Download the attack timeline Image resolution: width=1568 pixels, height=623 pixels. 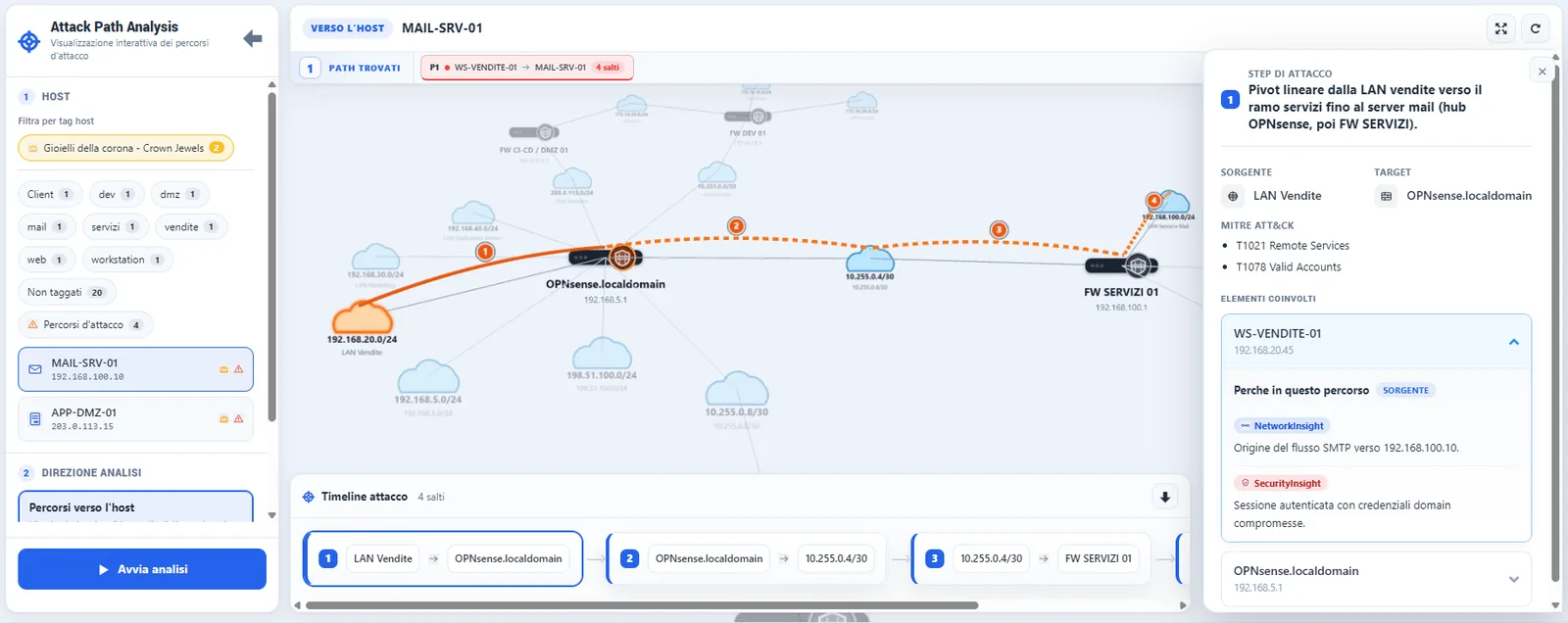1164,497
